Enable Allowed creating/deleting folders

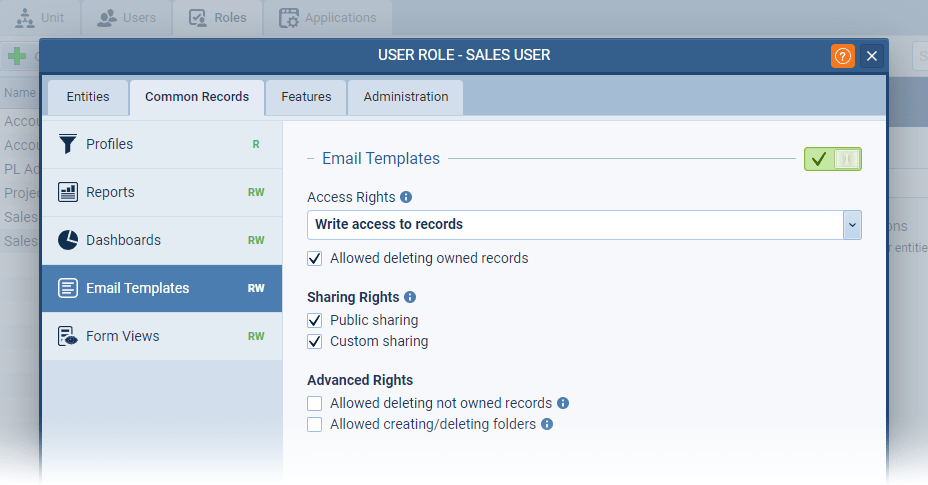[315, 424]
